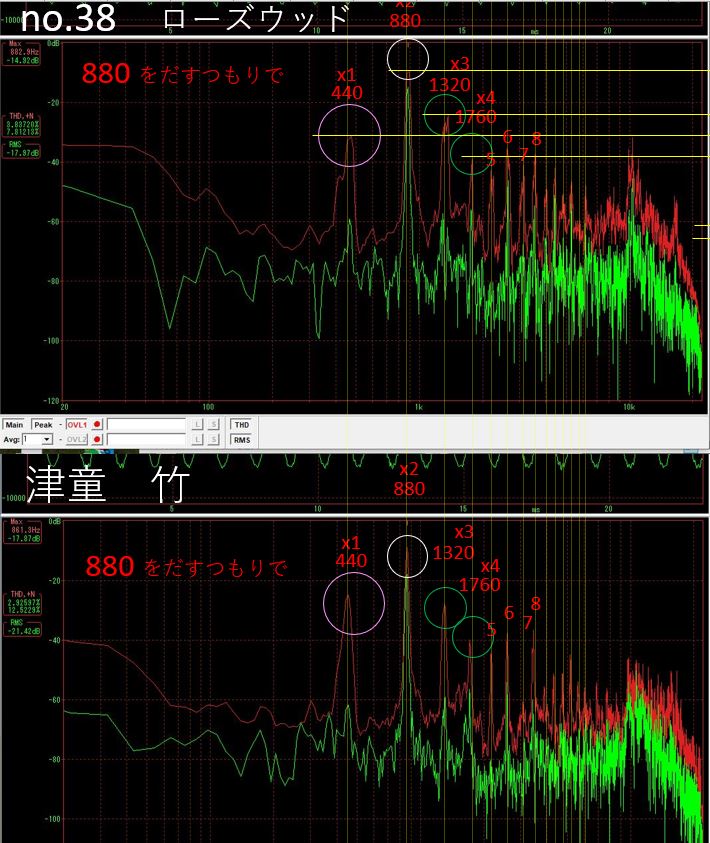
Task: Focus the OVL1 name text field
Action: click(x=146, y=424)
